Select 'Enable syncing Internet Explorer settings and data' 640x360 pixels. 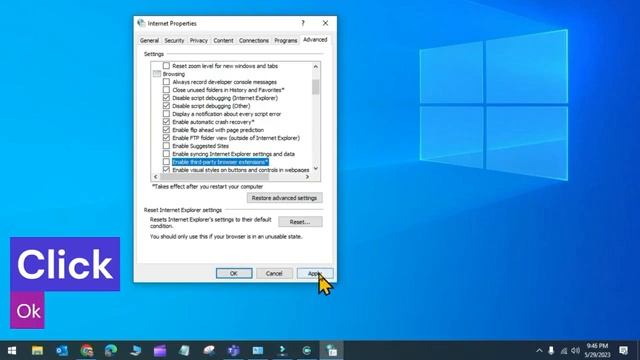point(233,154)
